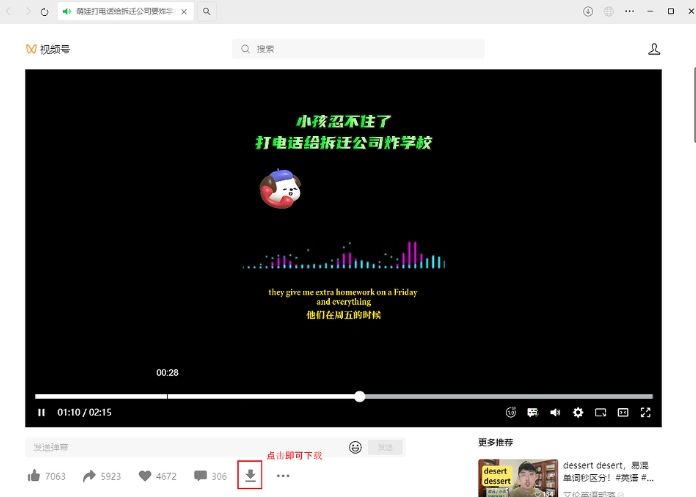Image resolution: width=696 pixels, height=497 pixels.
Task: Open the user profile icon
Action: (x=654, y=49)
